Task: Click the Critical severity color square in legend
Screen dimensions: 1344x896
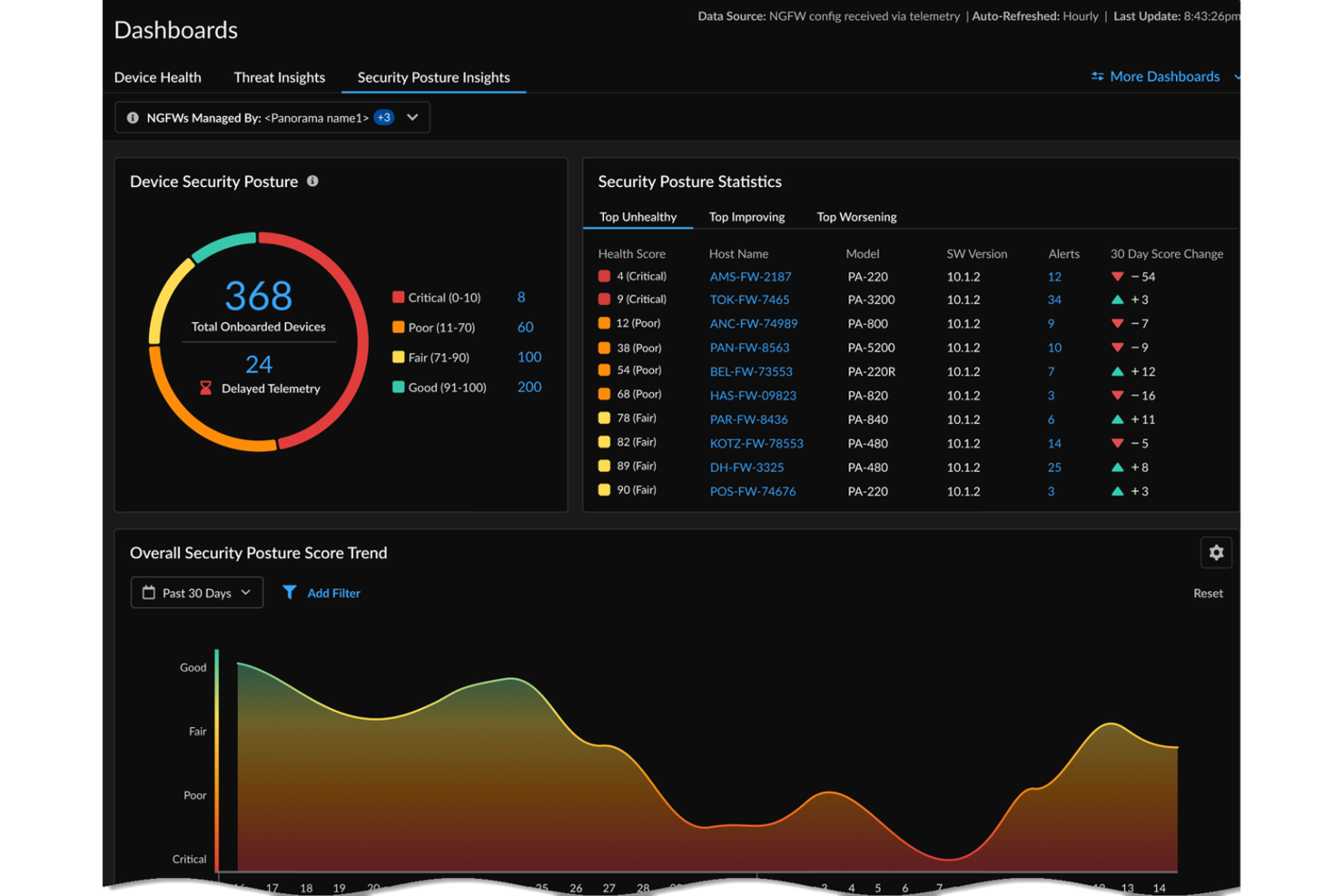Action: click(397, 297)
